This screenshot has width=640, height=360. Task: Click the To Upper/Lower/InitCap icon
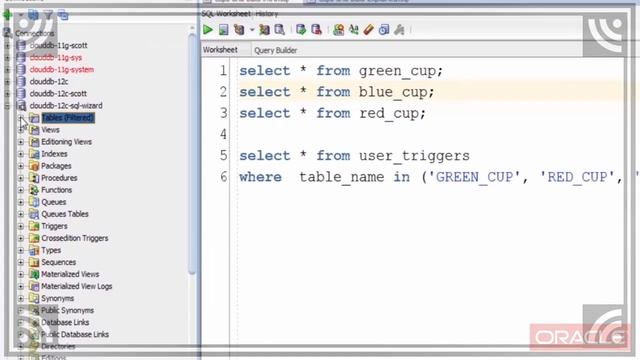click(x=353, y=29)
